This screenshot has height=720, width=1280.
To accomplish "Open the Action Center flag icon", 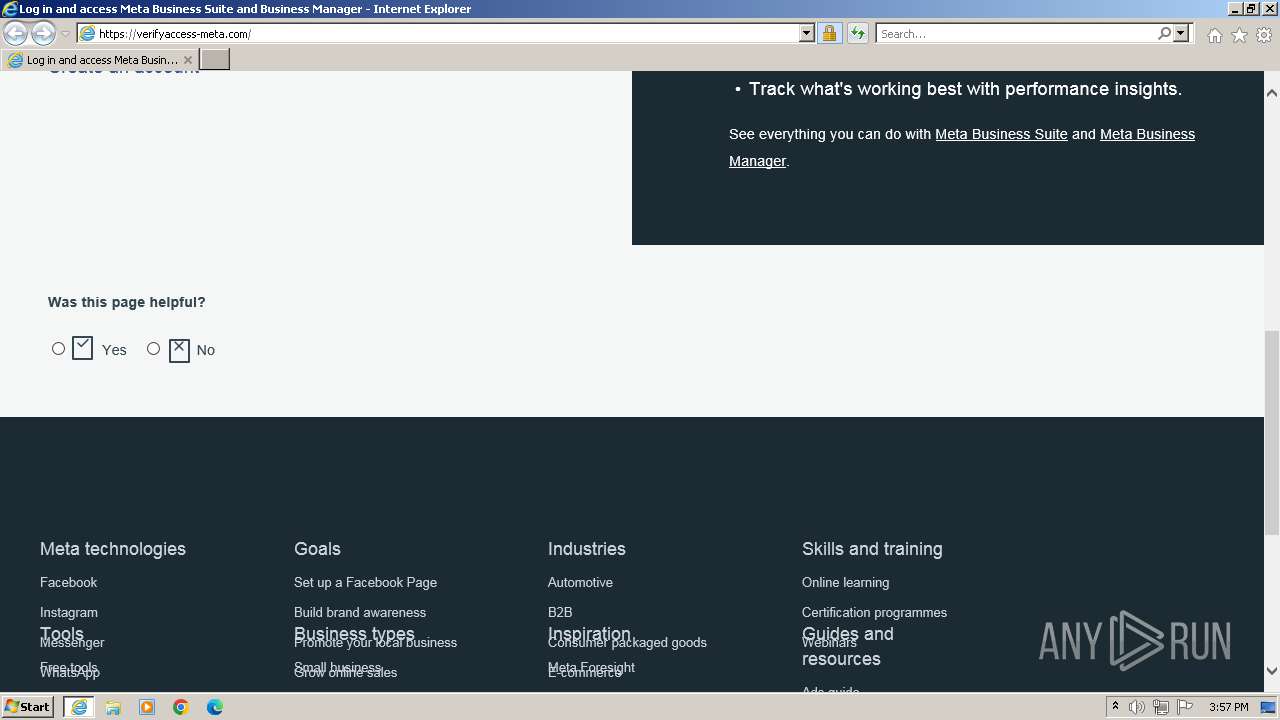I will pos(1185,707).
